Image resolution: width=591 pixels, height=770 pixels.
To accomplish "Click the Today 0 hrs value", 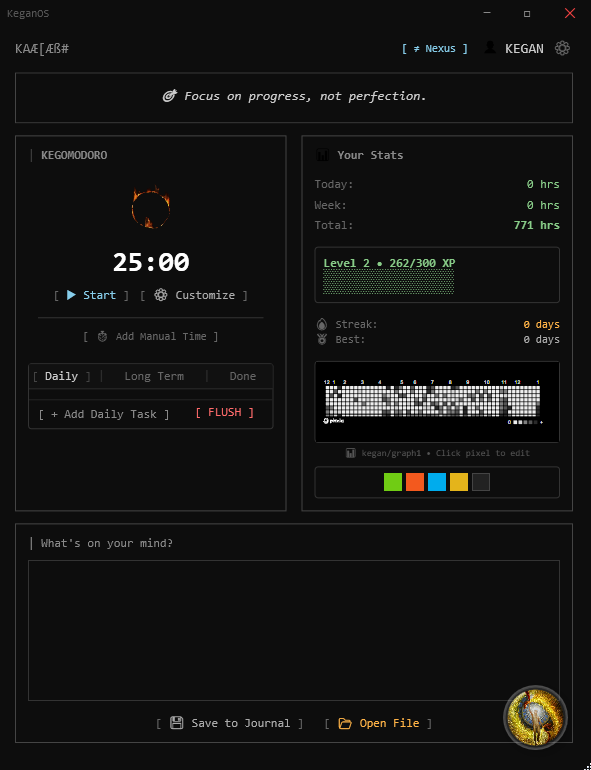I will coord(543,184).
